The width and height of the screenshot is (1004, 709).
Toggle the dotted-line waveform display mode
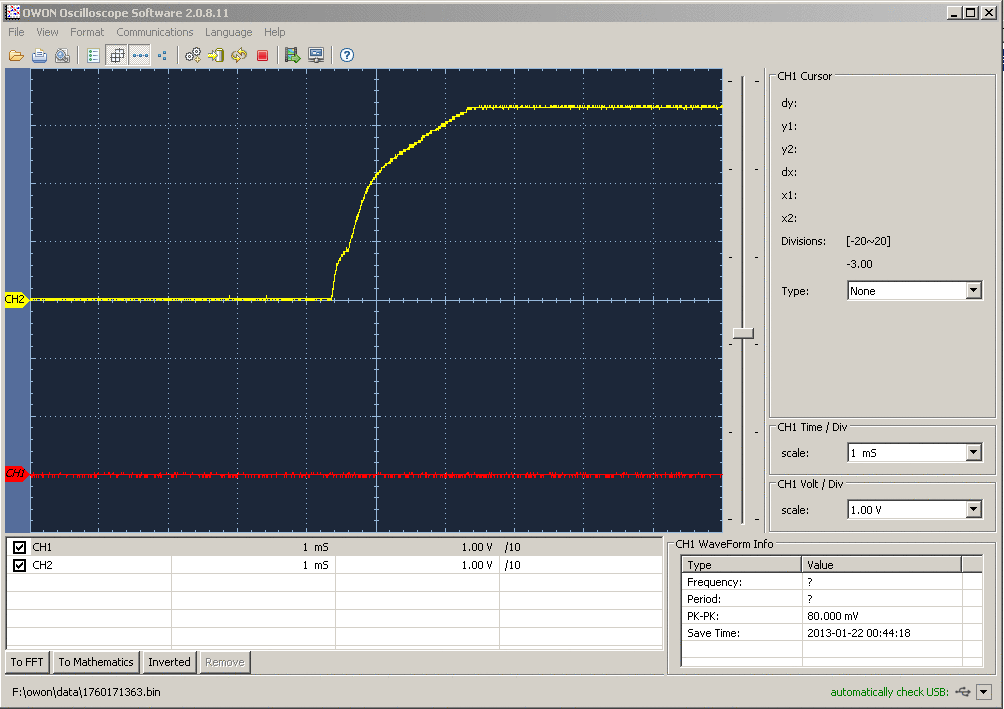tap(140, 56)
